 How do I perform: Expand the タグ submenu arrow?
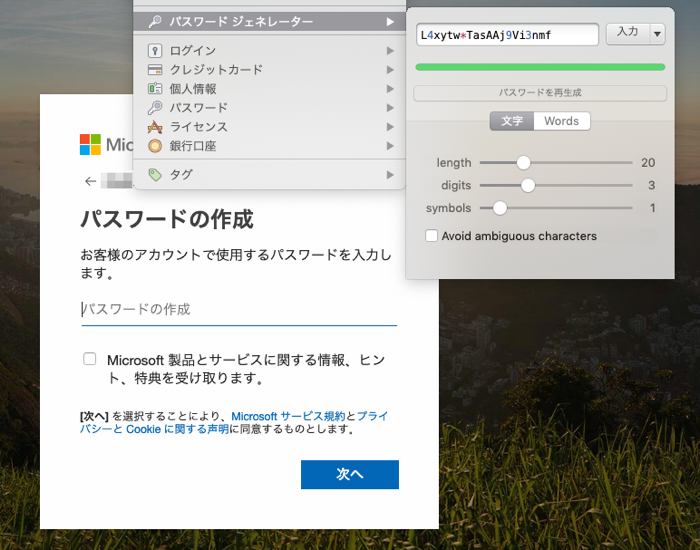[390, 175]
